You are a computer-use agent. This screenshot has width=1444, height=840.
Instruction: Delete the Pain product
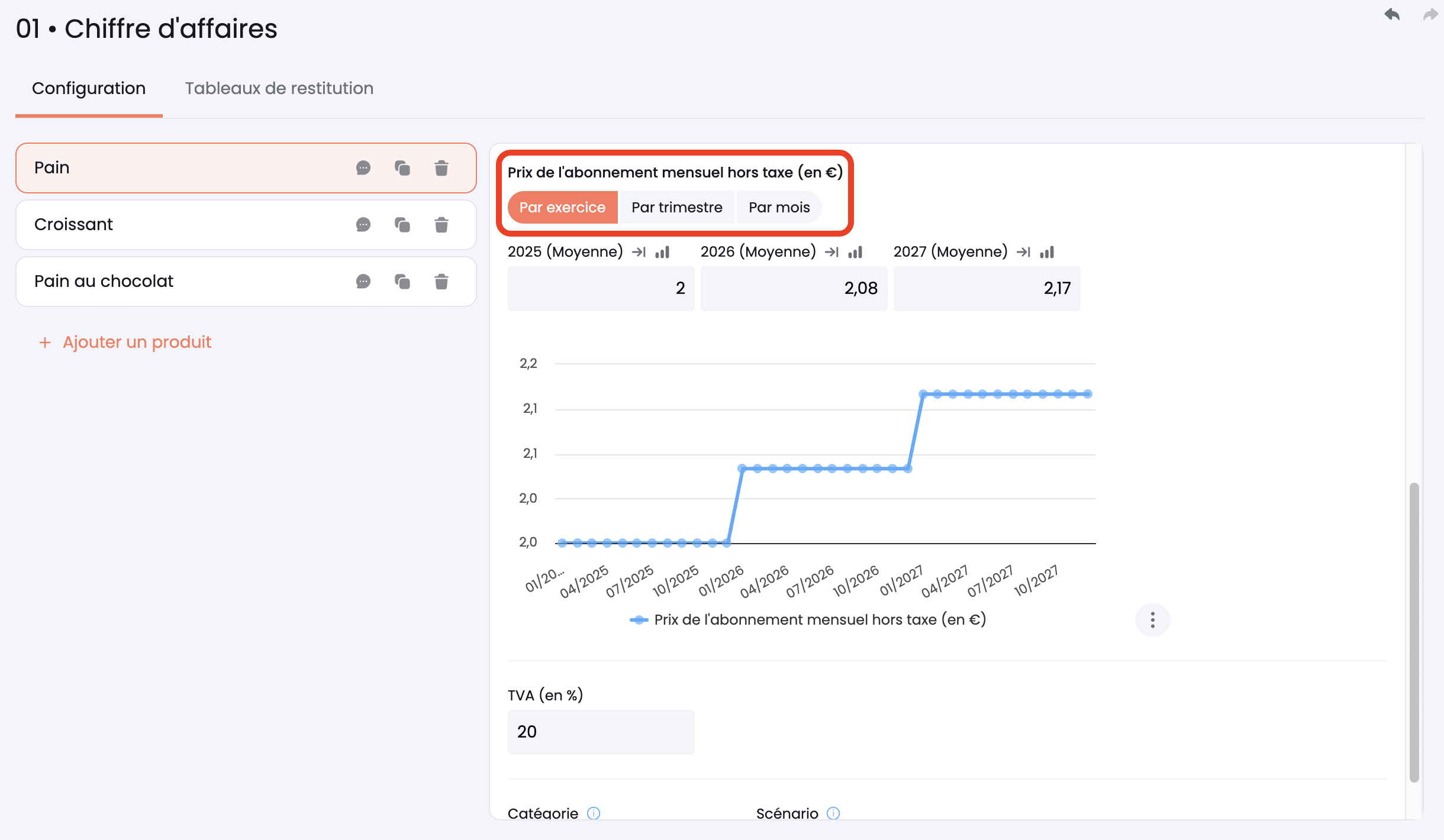[441, 168]
